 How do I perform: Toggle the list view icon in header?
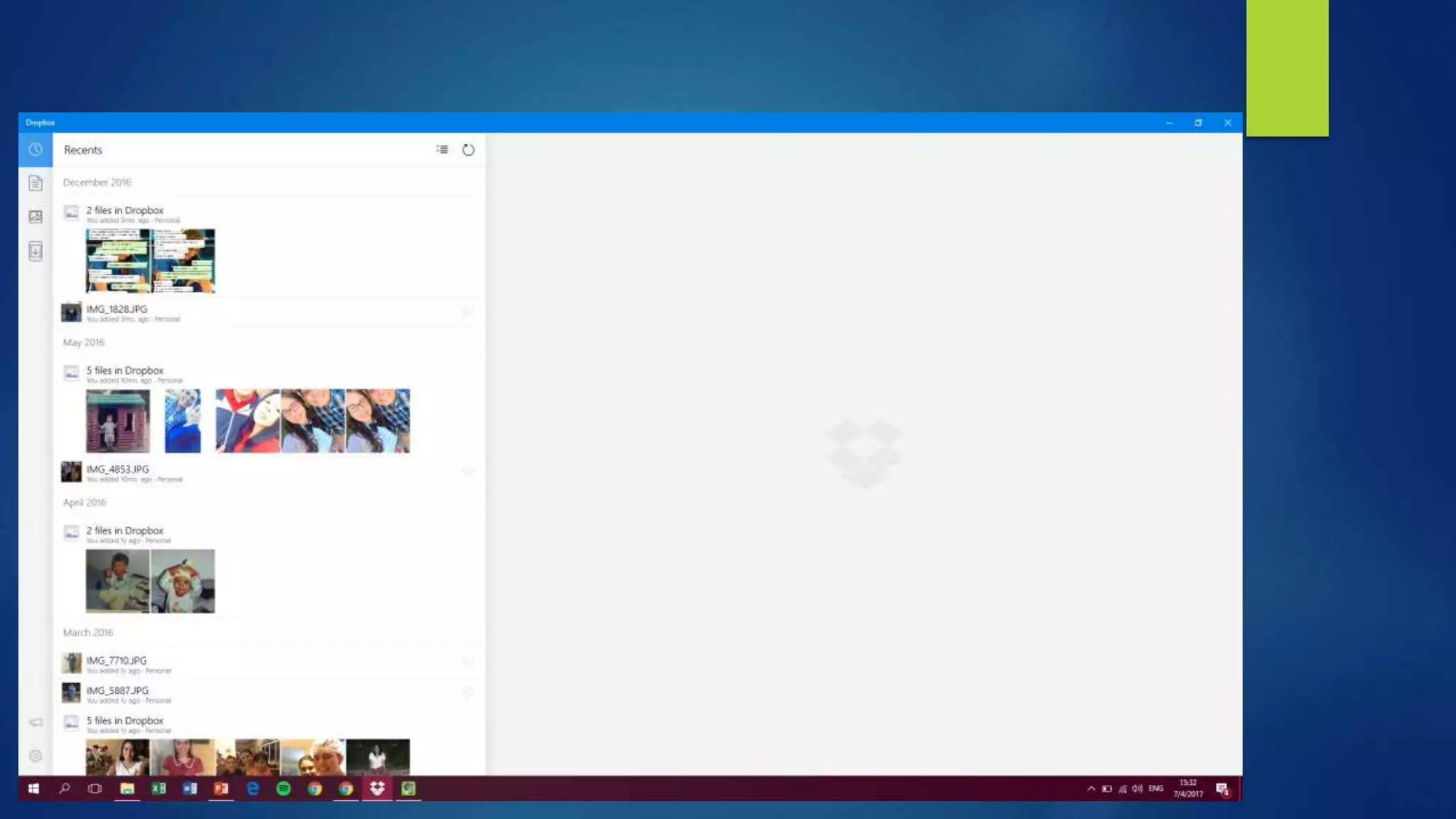tap(441, 150)
